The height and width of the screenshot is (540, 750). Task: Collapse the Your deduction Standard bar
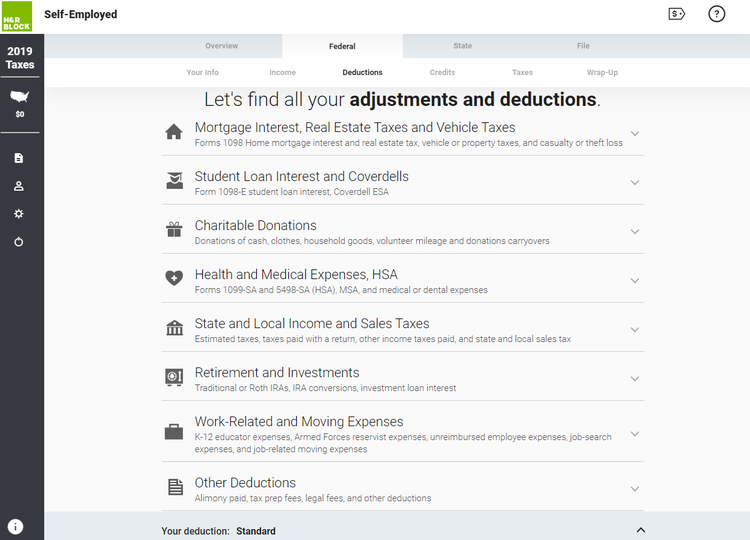click(x=641, y=530)
